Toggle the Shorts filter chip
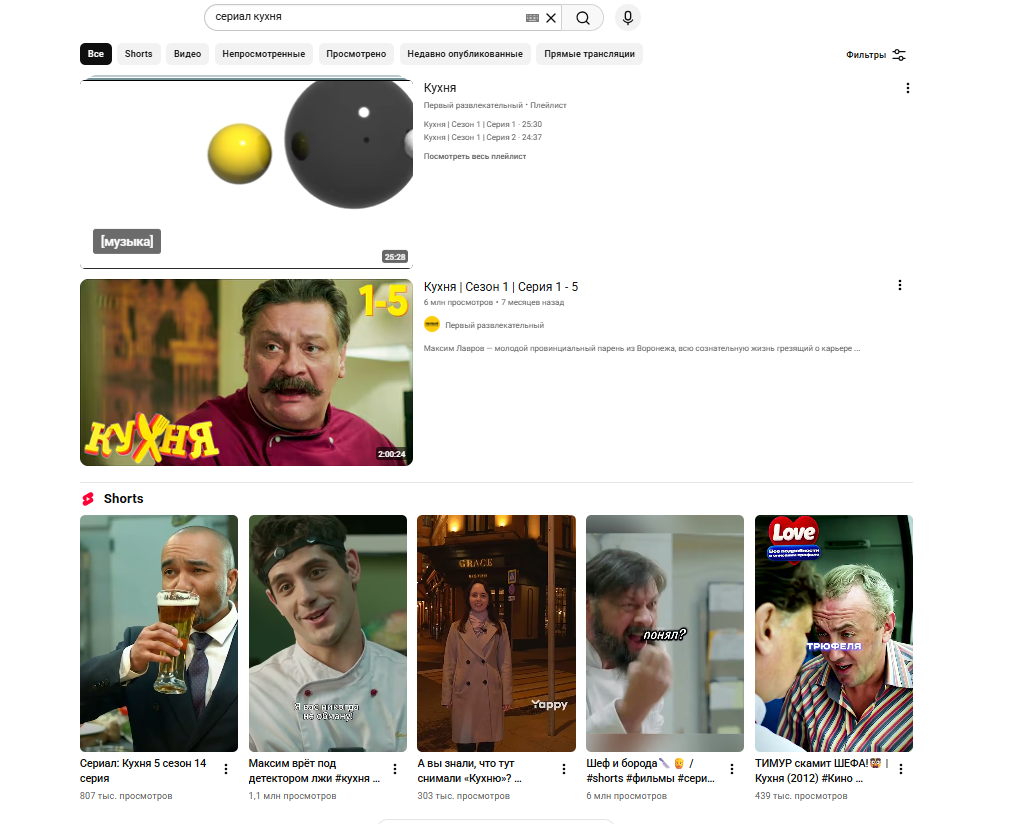The height and width of the screenshot is (824, 1012). (x=138, y=54)
